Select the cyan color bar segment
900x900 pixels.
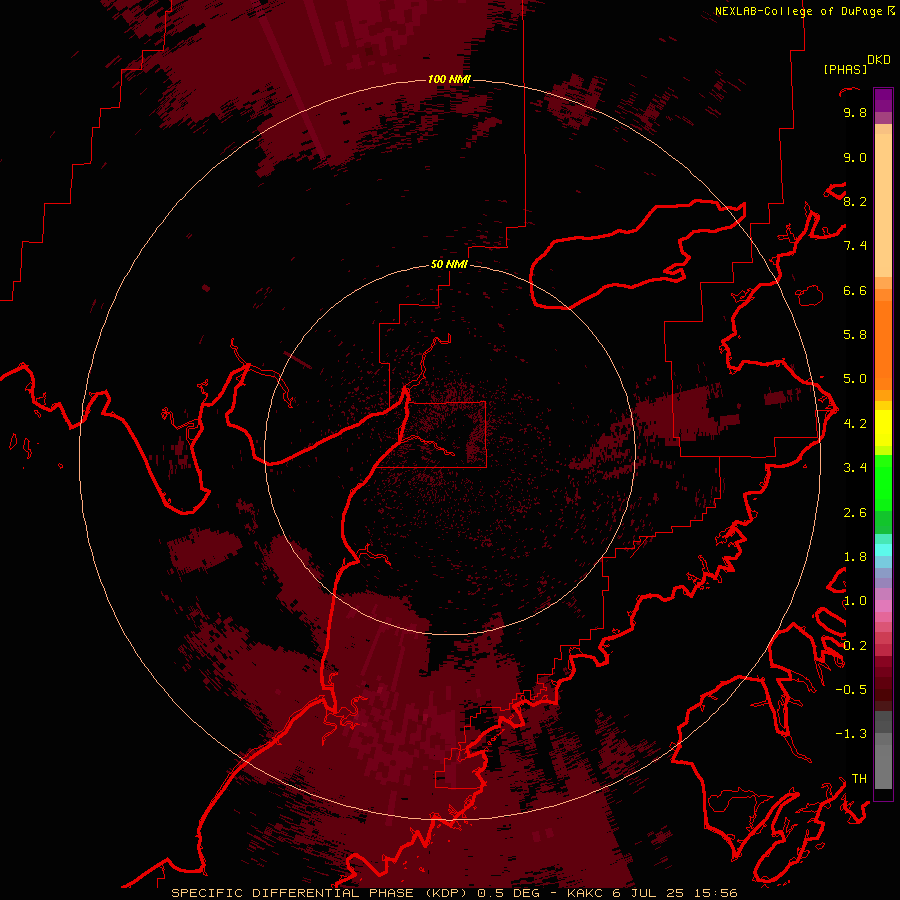883,550
